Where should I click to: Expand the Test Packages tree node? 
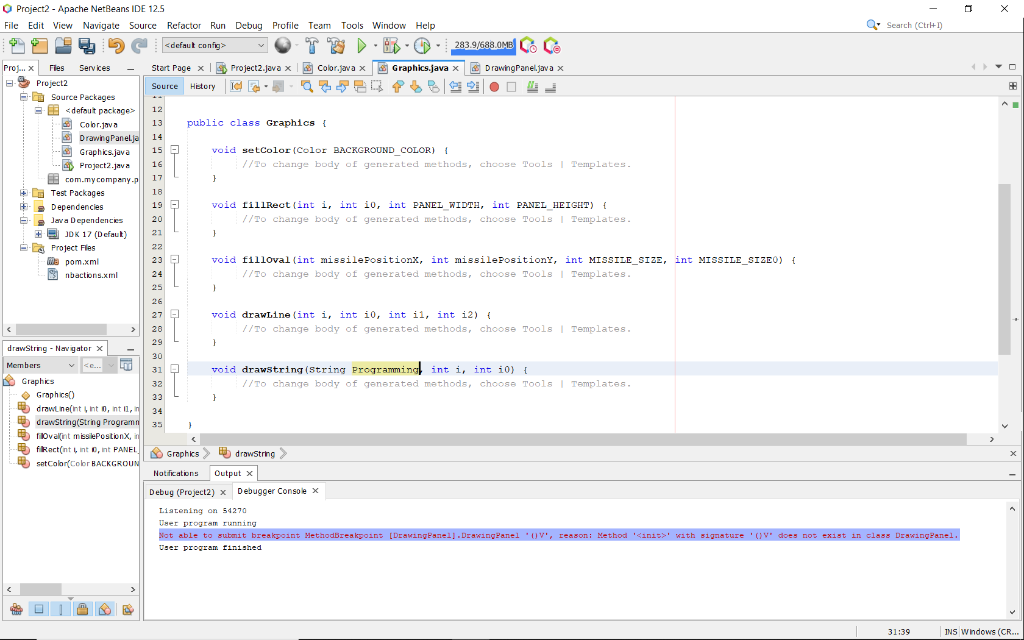[24, 193]
